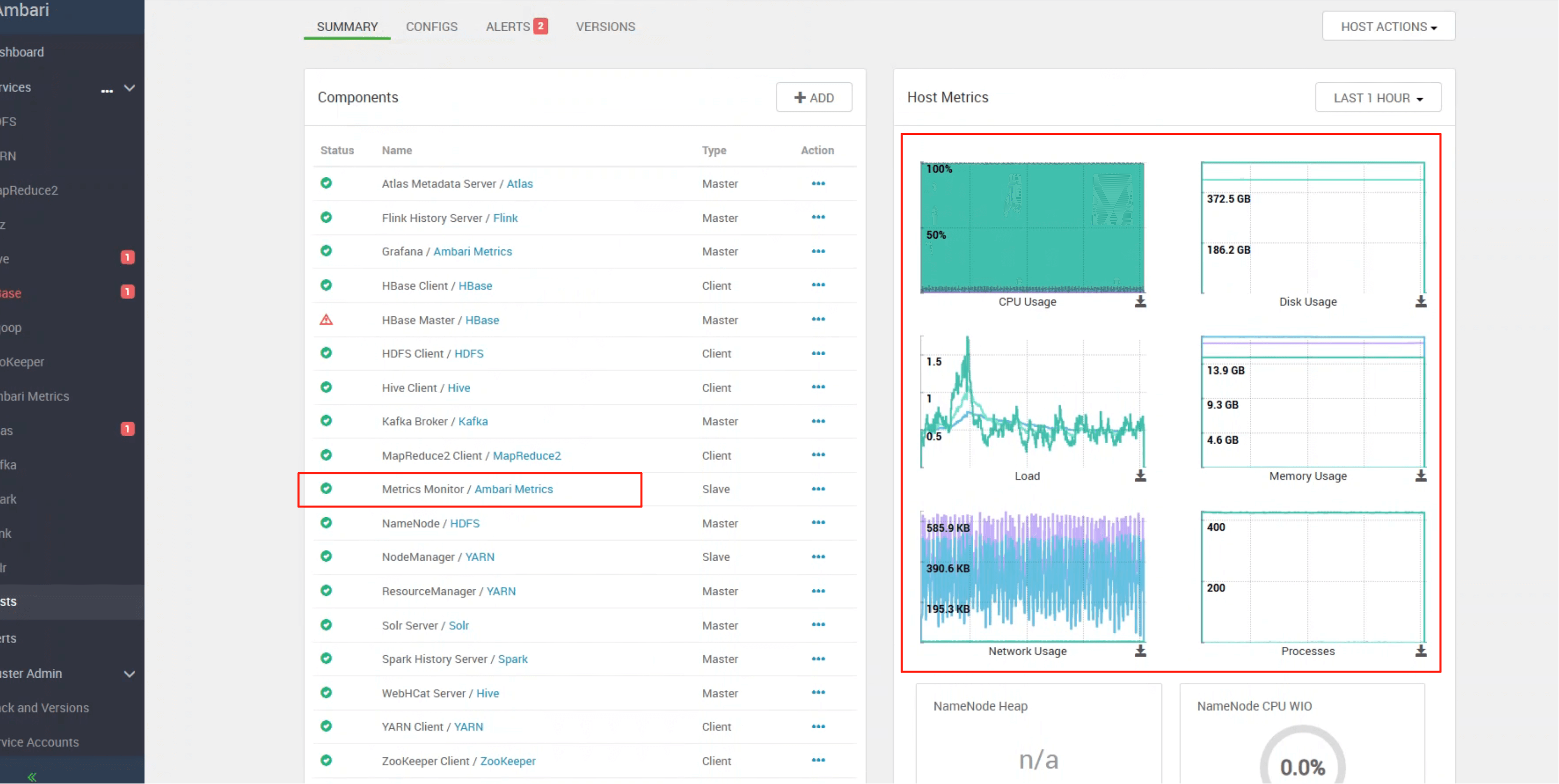Open Ambari Metrics link for Metrics Monitor

coord(513,489)
